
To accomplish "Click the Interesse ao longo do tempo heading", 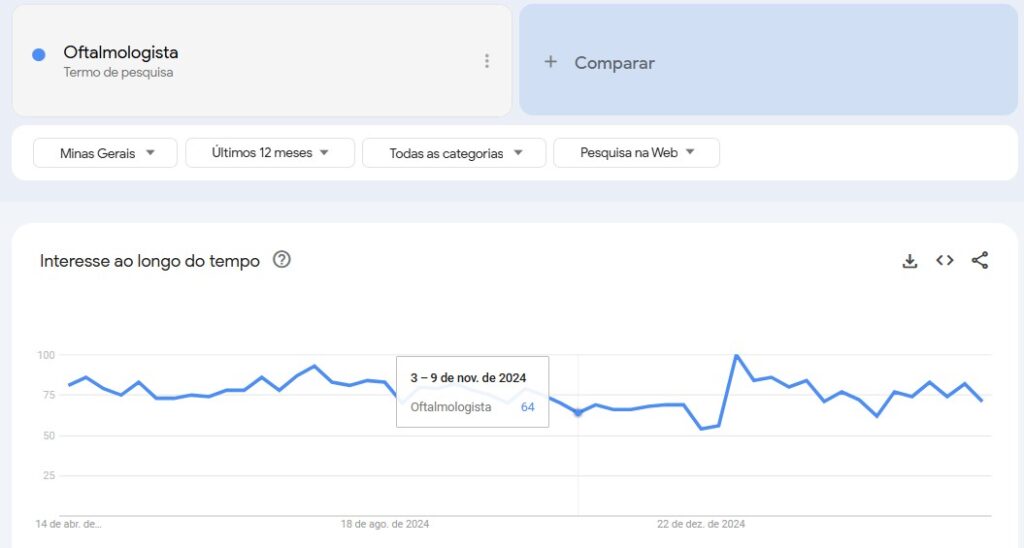I will pyautogui.click(x=150, y=261).
